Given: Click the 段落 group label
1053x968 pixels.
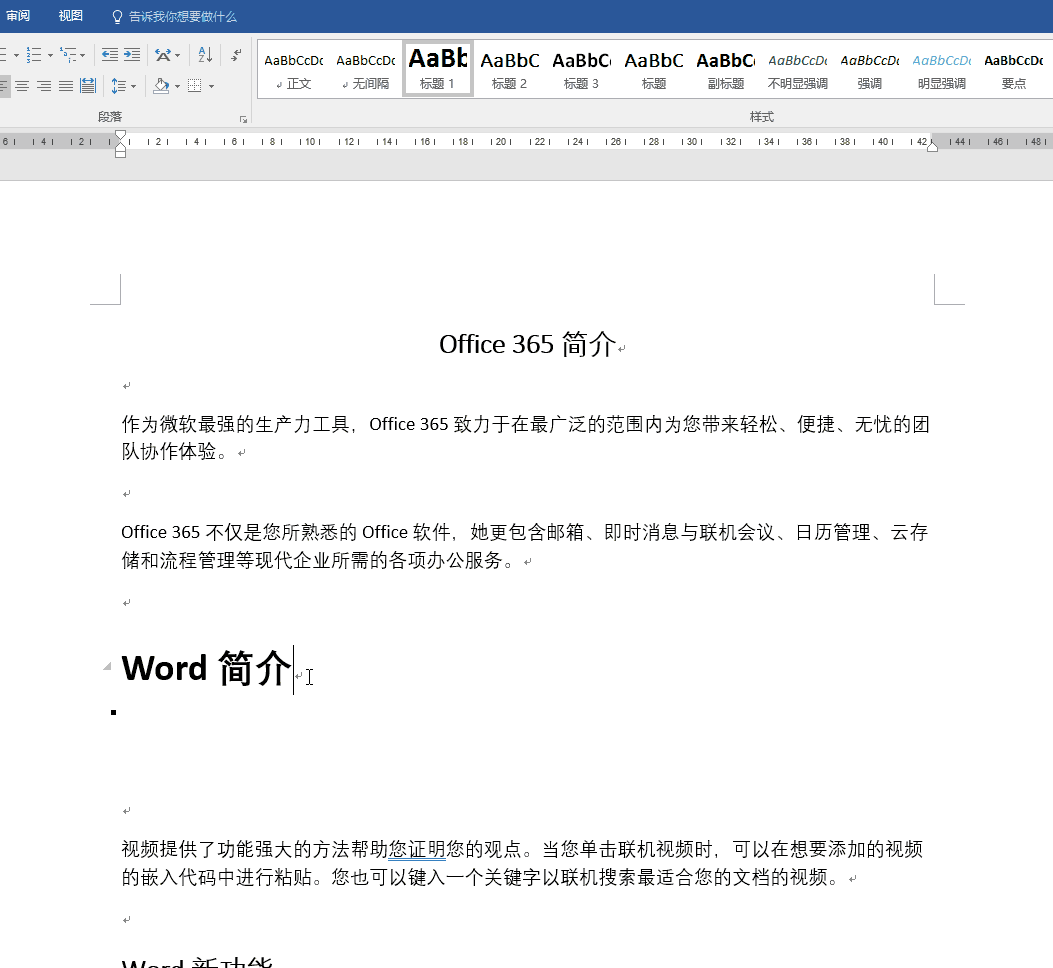Looking at the screenshot, I should [x=109, y=117].
